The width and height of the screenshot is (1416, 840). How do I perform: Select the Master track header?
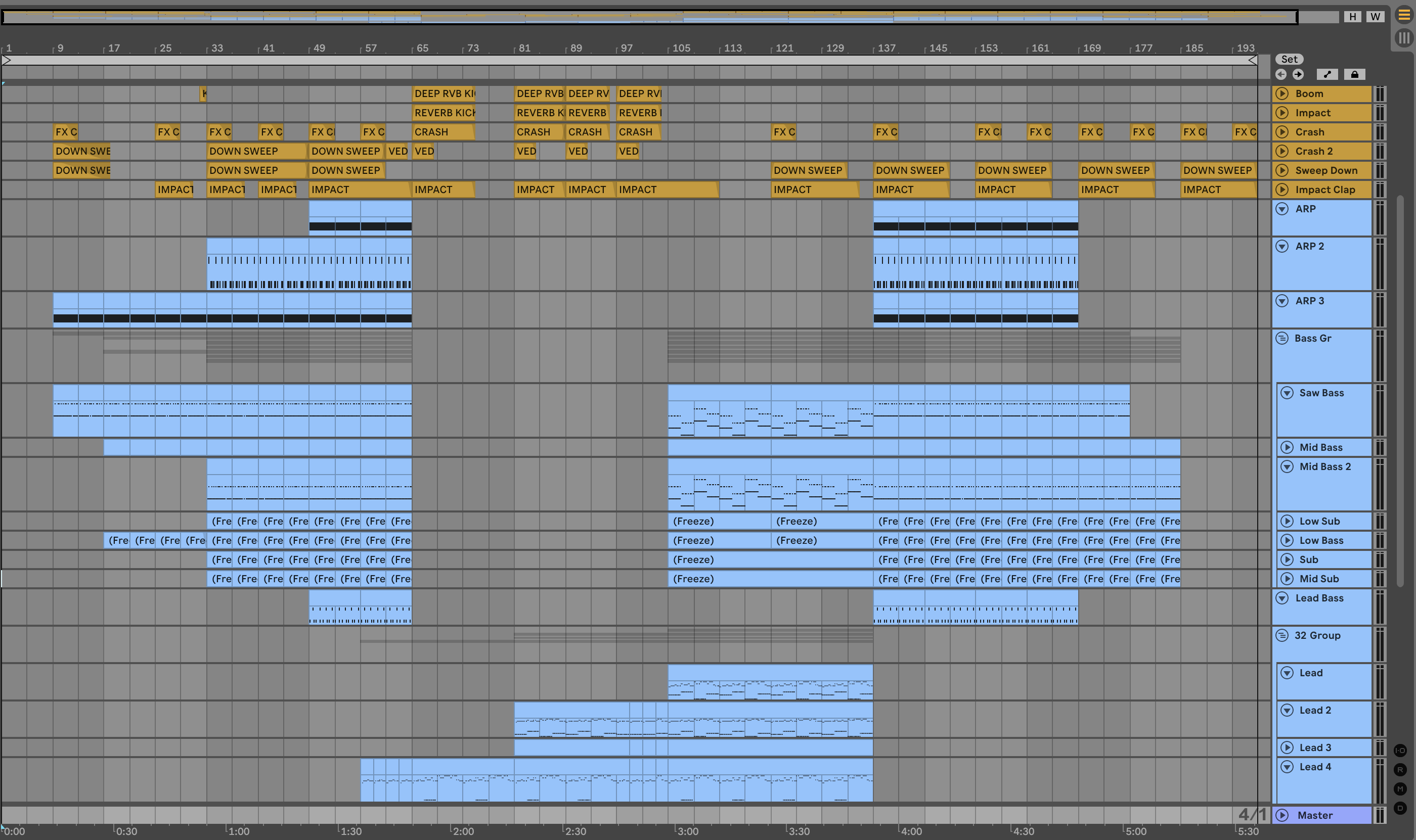pyautogui.click(x=1315, y=815)
